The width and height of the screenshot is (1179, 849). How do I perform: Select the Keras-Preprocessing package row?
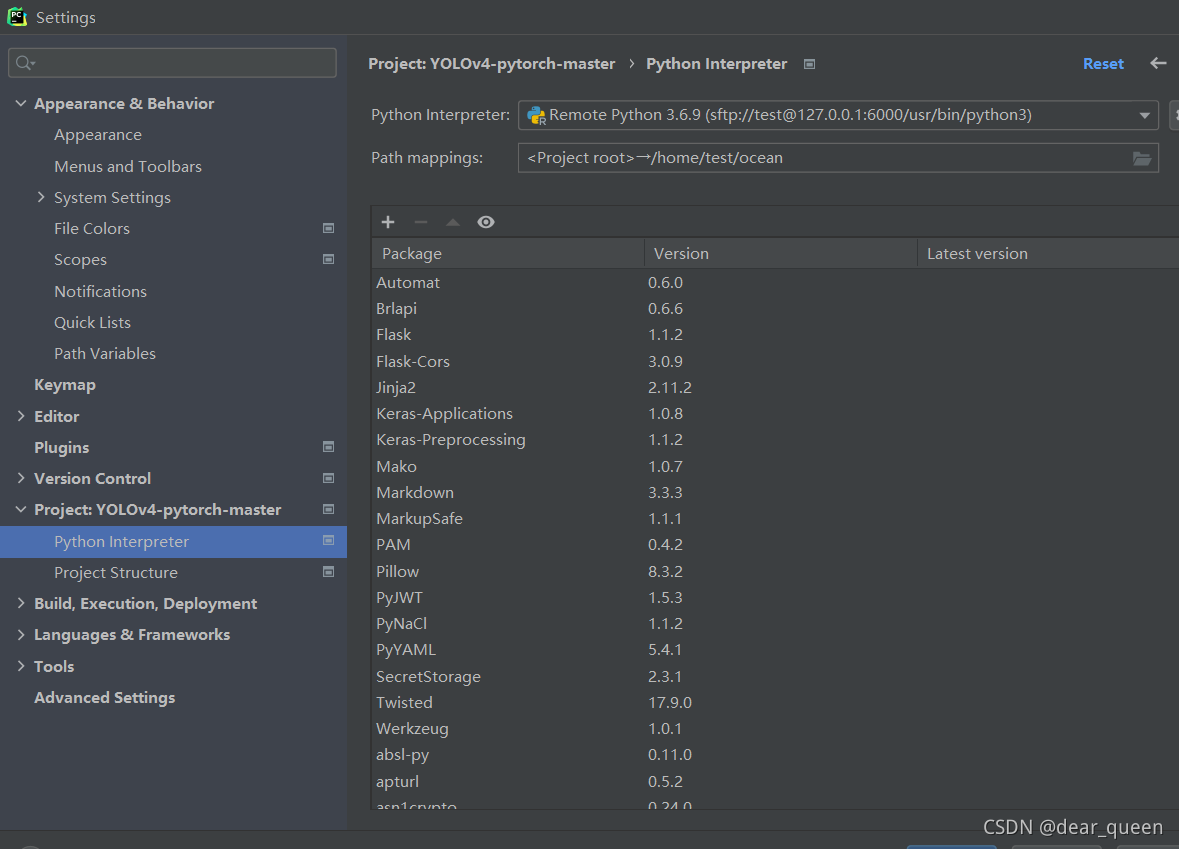click(x=775, y=440)
